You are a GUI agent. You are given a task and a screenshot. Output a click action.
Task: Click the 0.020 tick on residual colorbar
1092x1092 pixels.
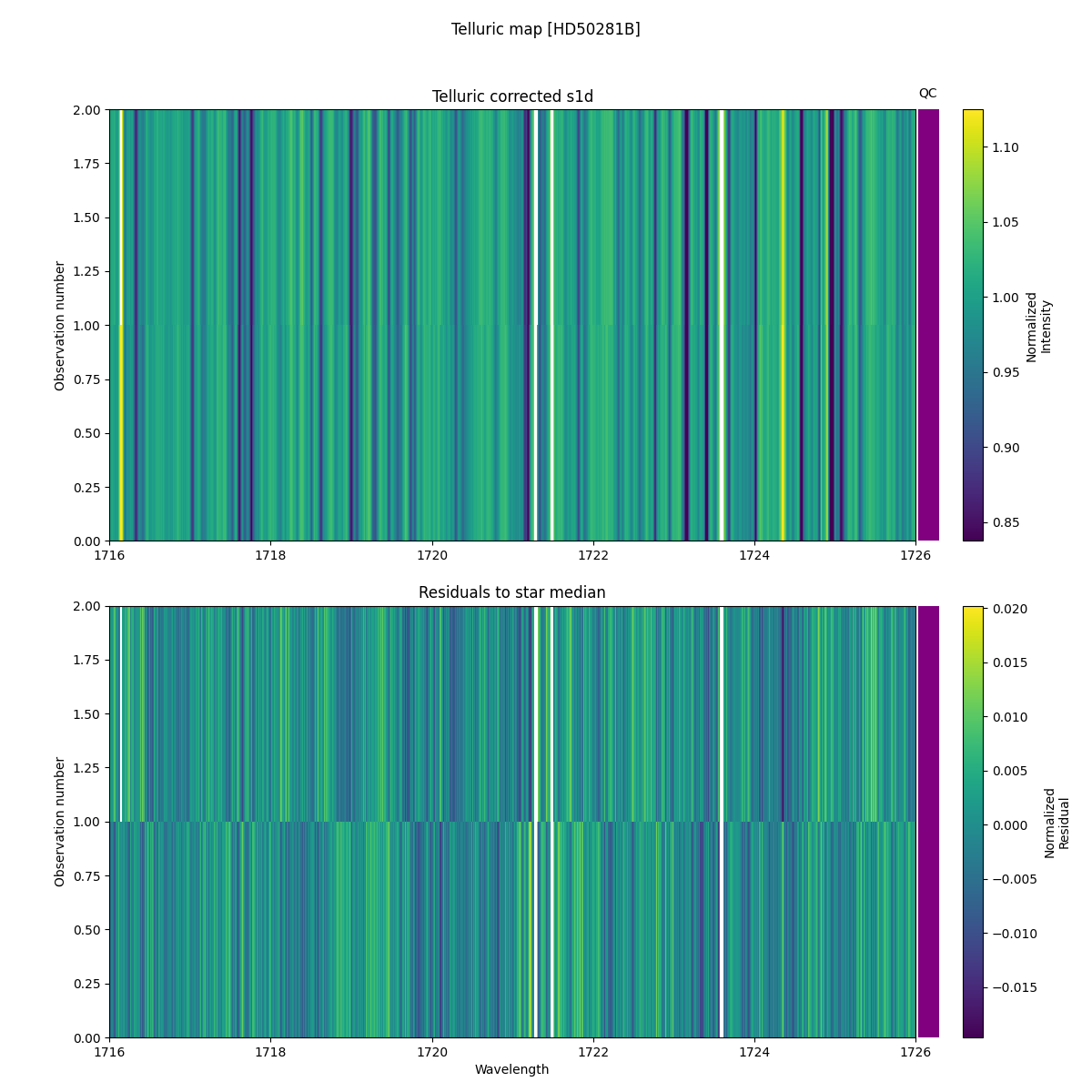(x=1008, y=609)
